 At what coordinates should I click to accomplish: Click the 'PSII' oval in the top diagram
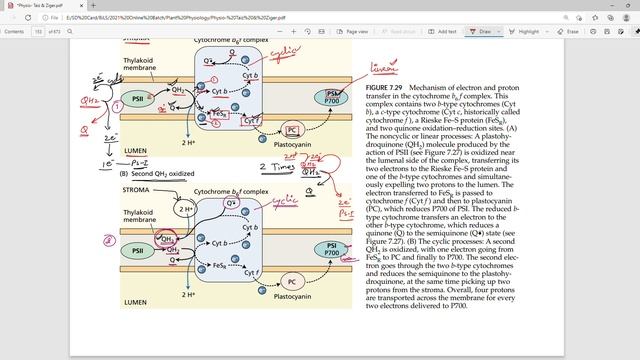pyautogui.click(x=138, y=99)
